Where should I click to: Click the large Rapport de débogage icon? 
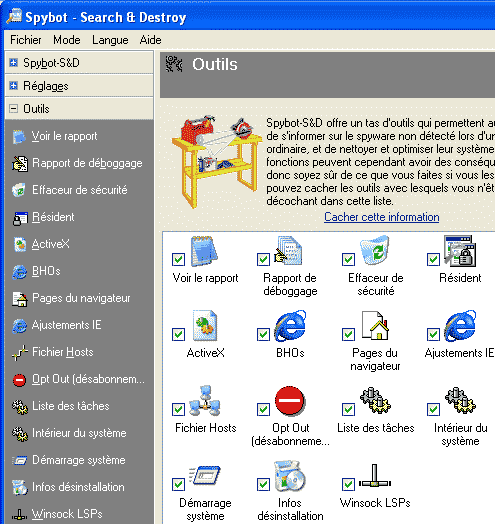click(288, 251)
